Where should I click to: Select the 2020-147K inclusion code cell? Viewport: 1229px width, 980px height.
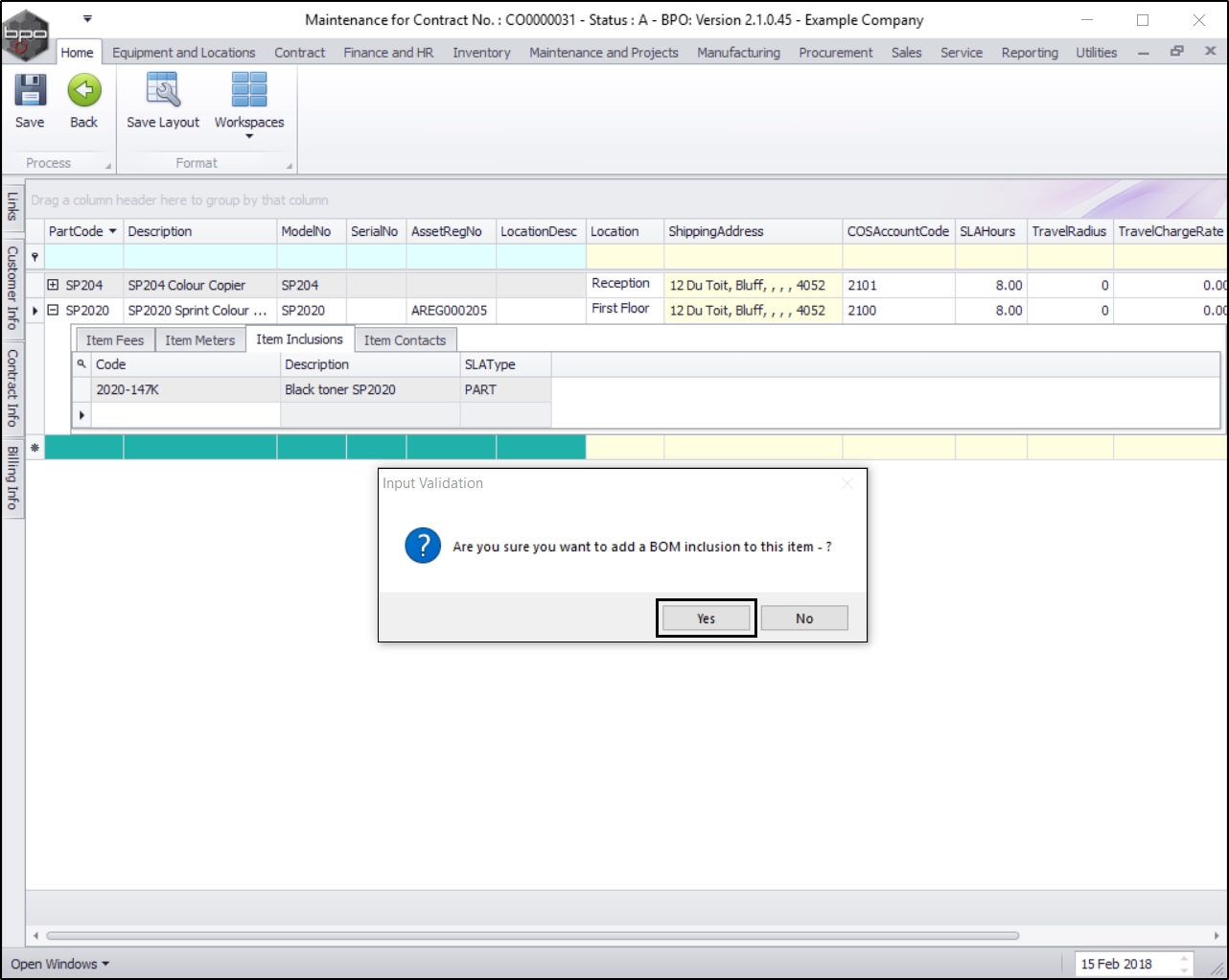click(186, 389)
